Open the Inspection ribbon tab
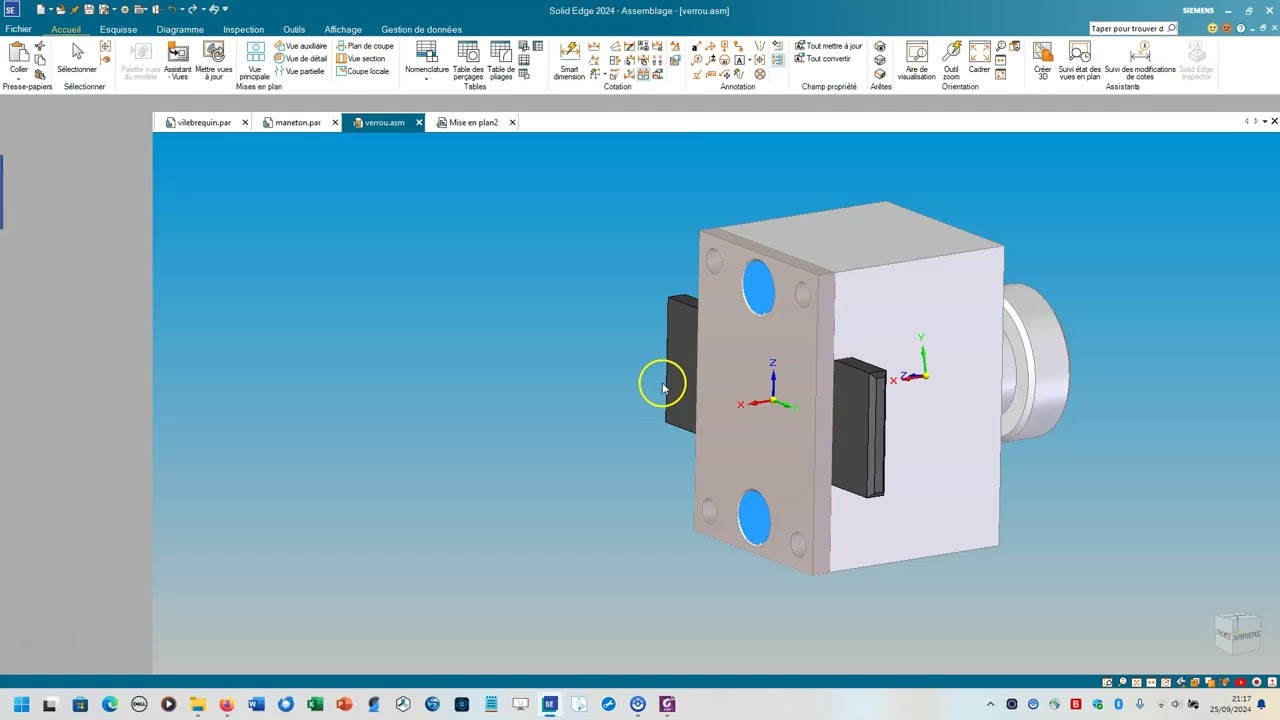 (x=243, y=29)
